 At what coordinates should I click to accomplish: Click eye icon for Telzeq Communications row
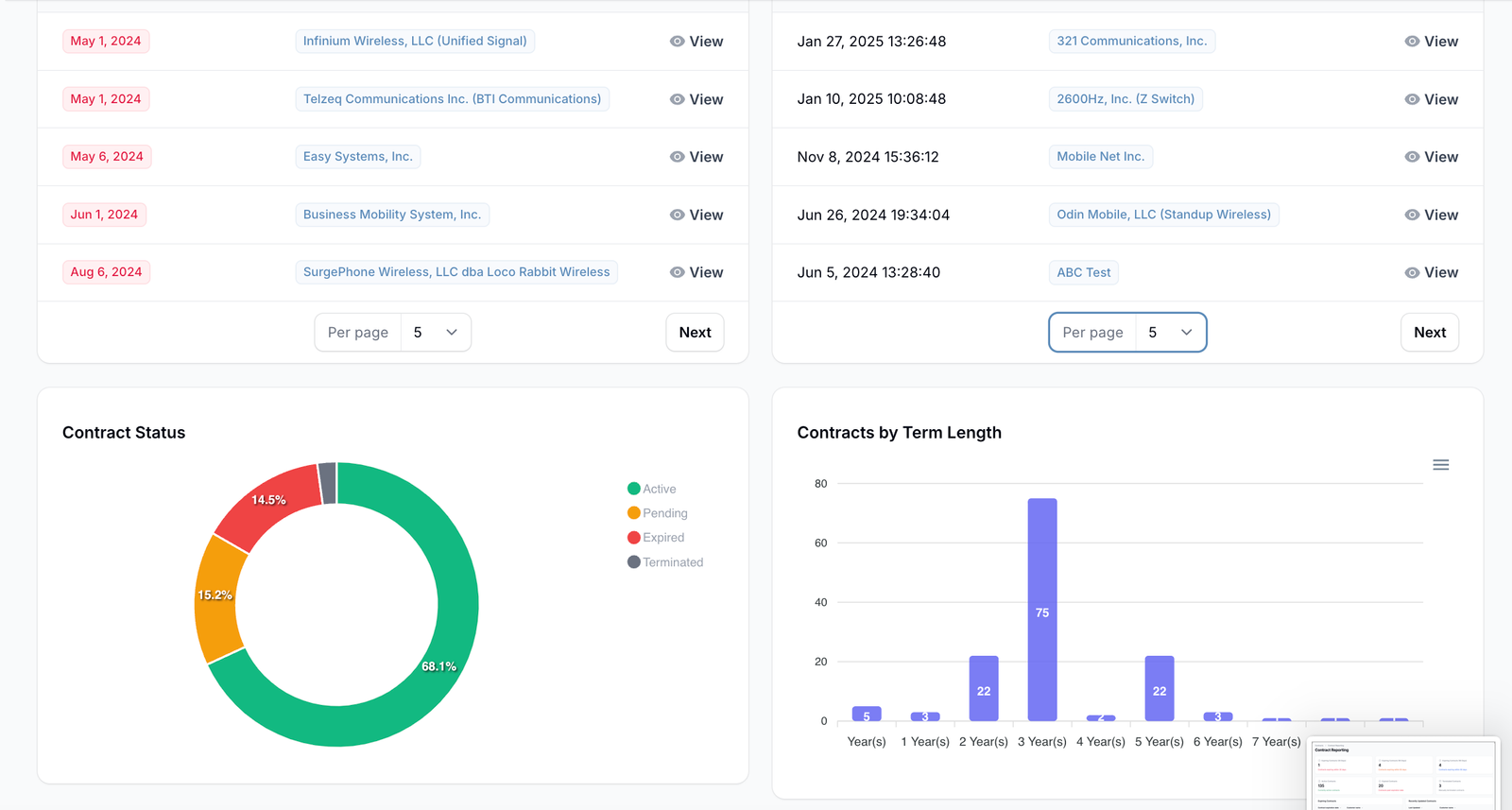tap(677, 99)
